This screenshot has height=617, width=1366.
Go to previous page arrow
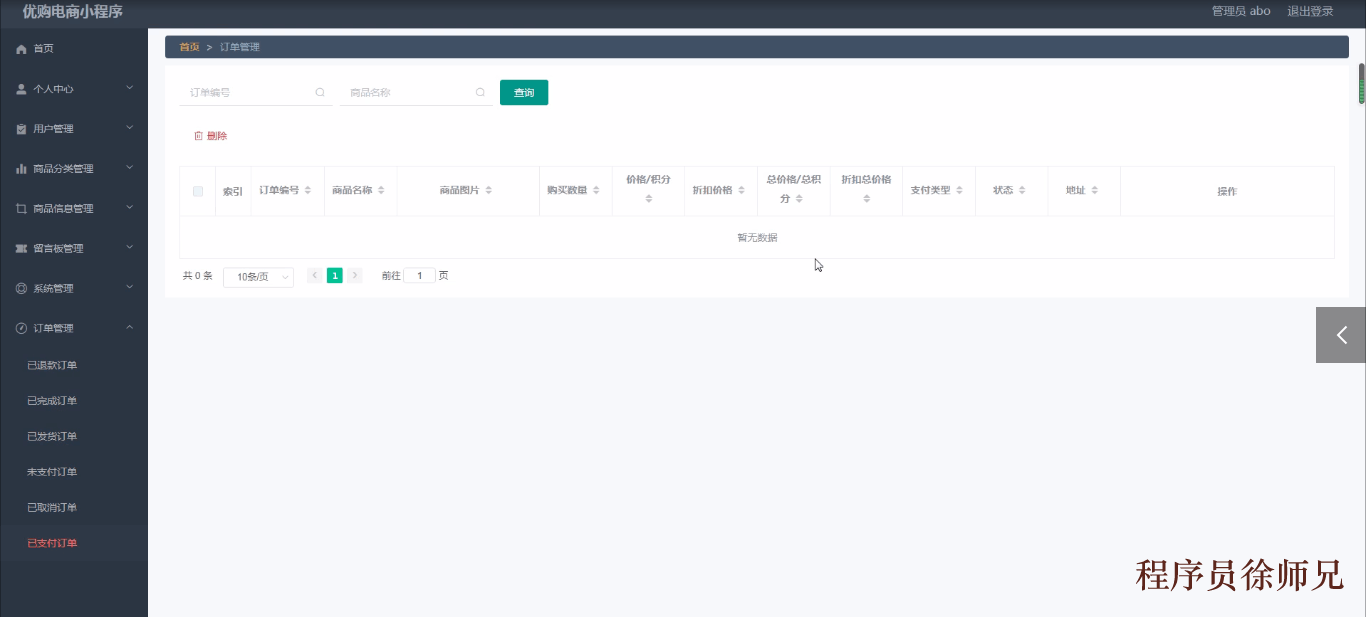[315, 276]
